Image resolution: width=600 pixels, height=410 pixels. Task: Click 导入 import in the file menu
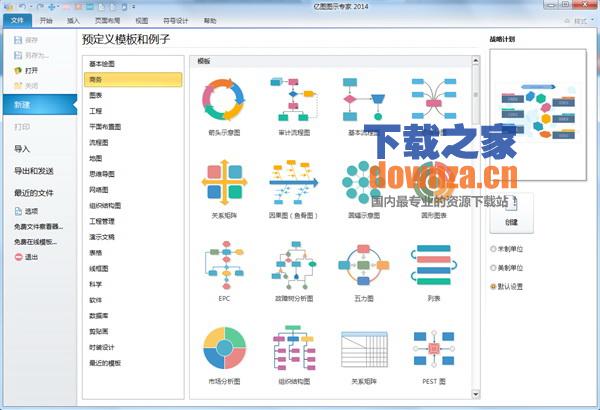pyautogui.click(x=22, y=149)
